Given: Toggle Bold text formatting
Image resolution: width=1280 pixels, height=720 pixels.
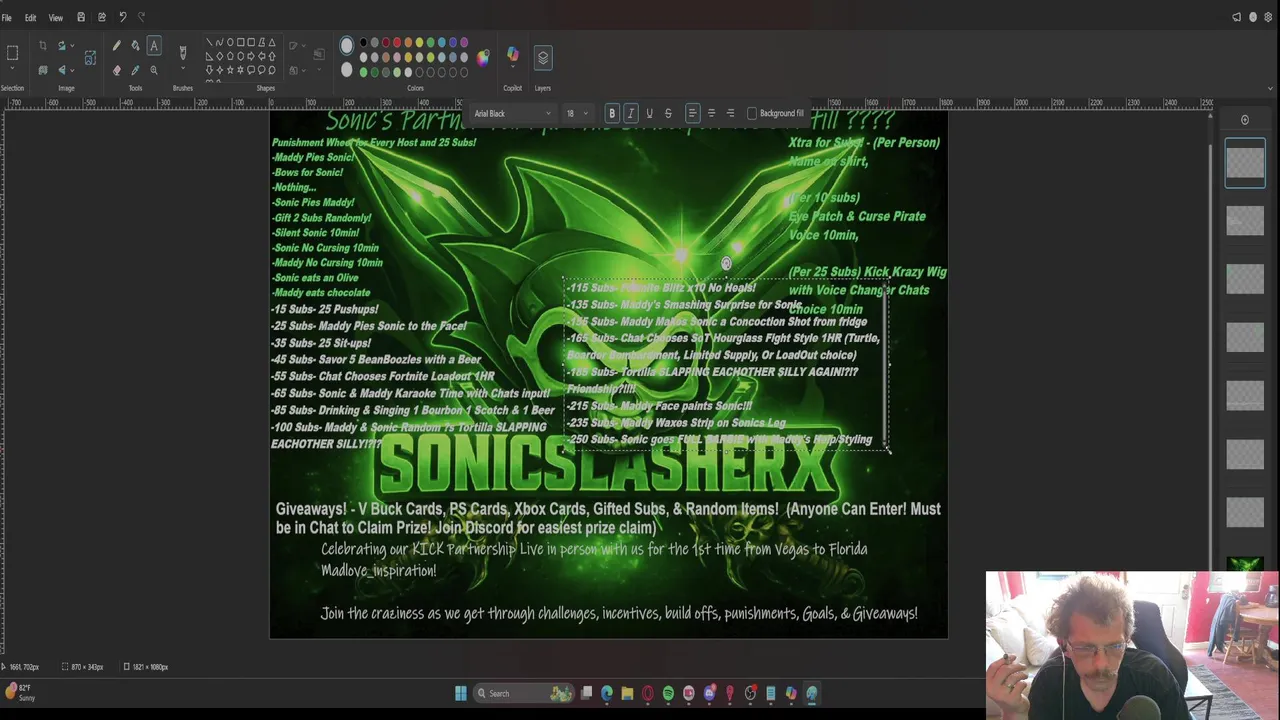Looking at the screenshot, I should click(x=612, y=113).
